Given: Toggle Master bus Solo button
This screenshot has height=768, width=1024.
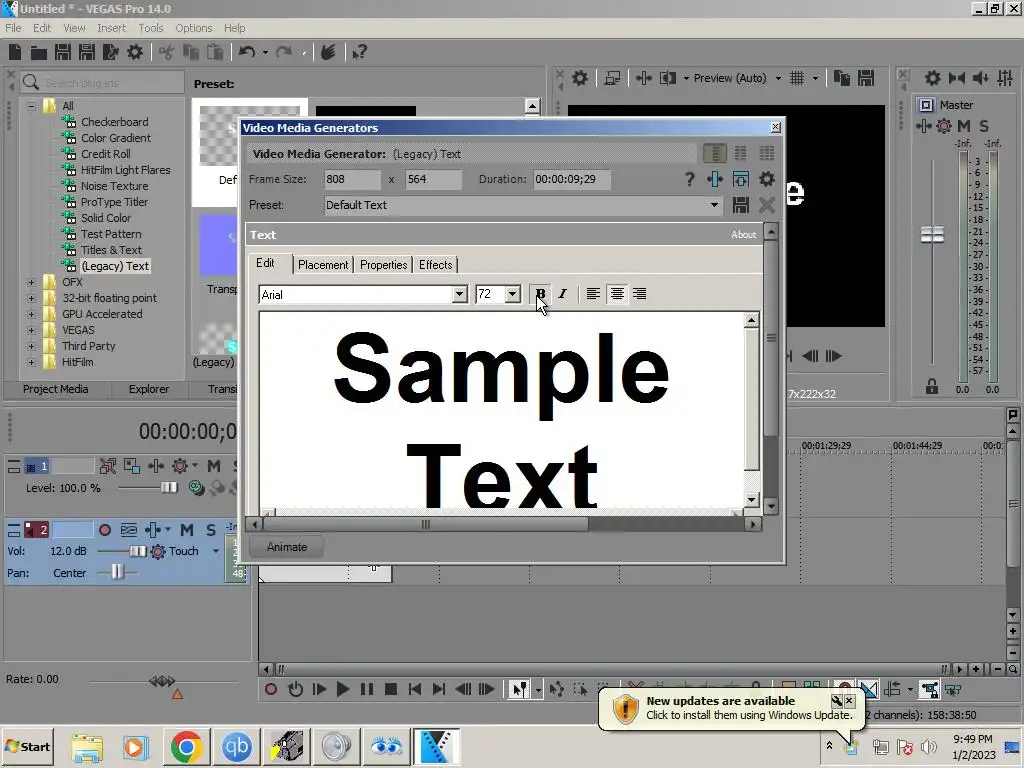Looking at the screenshot, I should tap(984, 126).
